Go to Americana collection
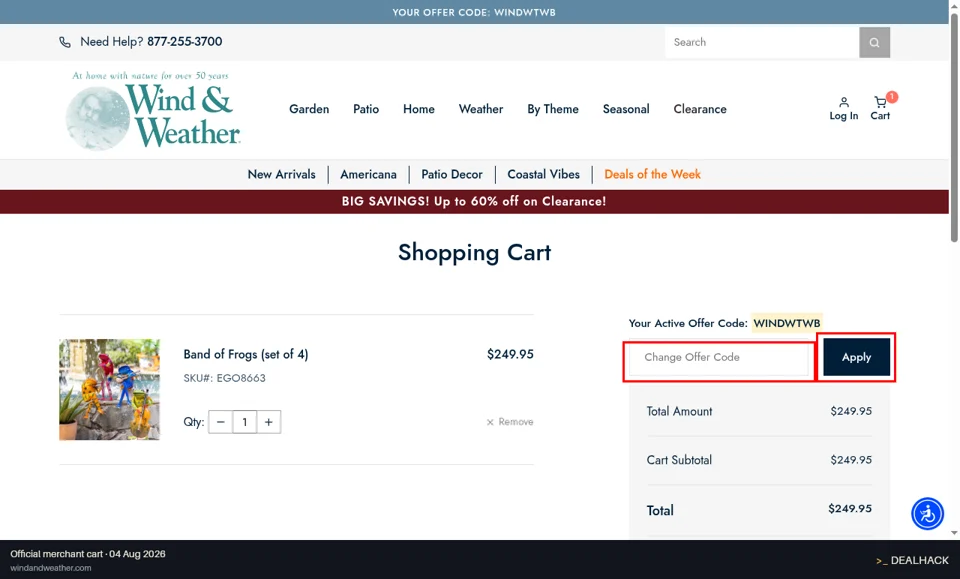 369,174
